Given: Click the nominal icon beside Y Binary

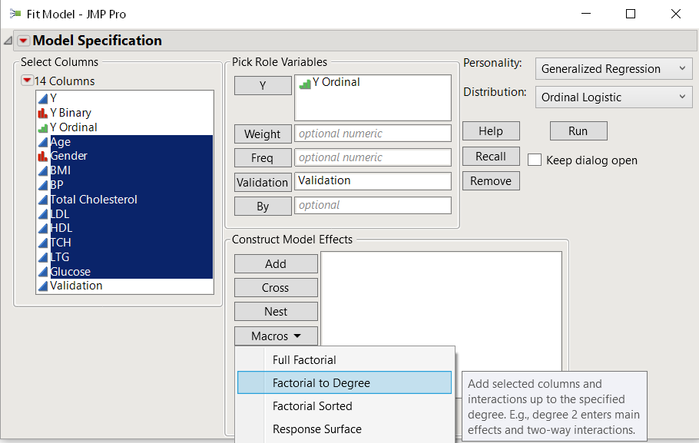Looking at the screenshot, I should [41, 113].
